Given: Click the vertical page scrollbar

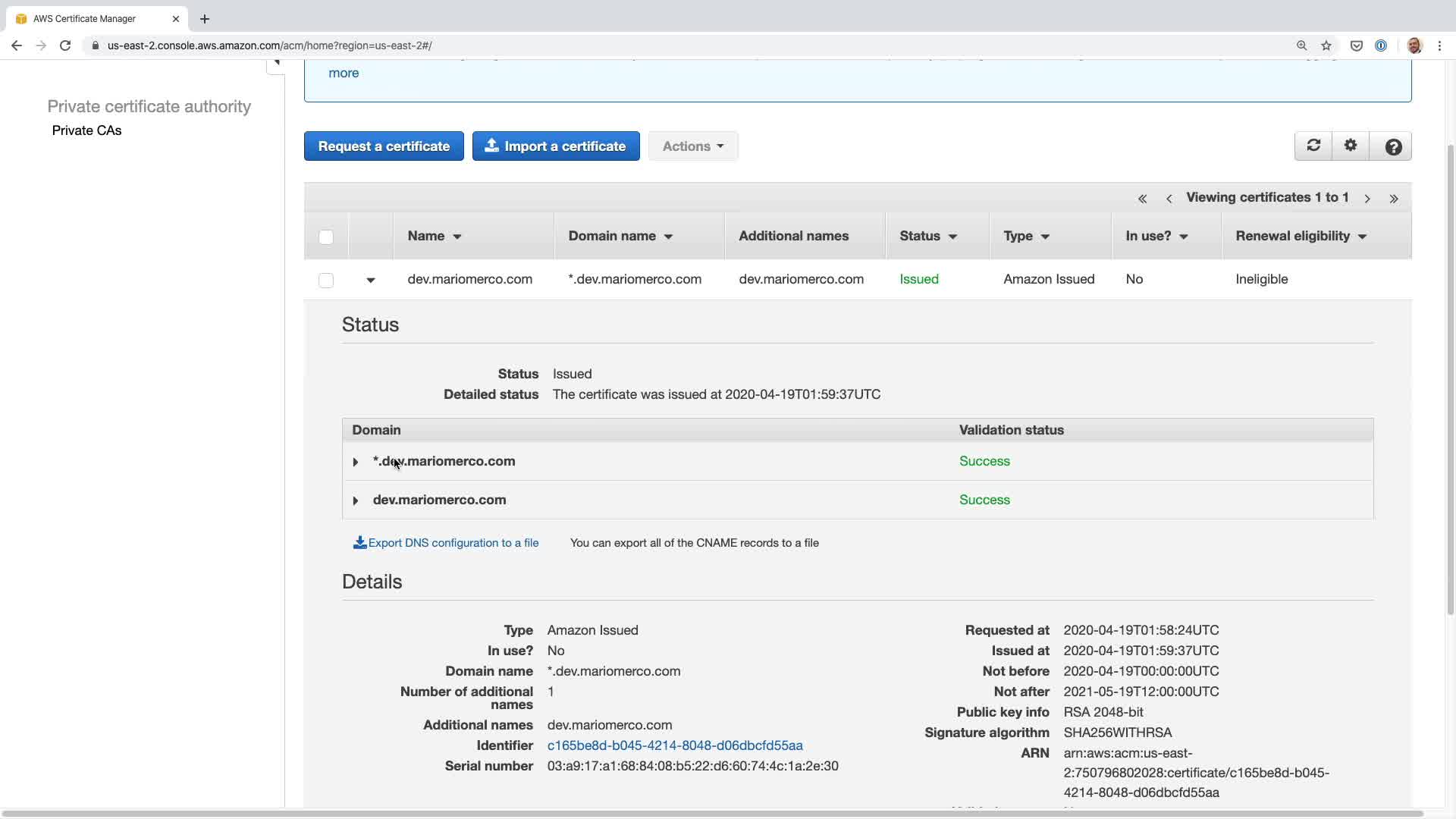Looking at the screenshot, I should point(1450,379).
